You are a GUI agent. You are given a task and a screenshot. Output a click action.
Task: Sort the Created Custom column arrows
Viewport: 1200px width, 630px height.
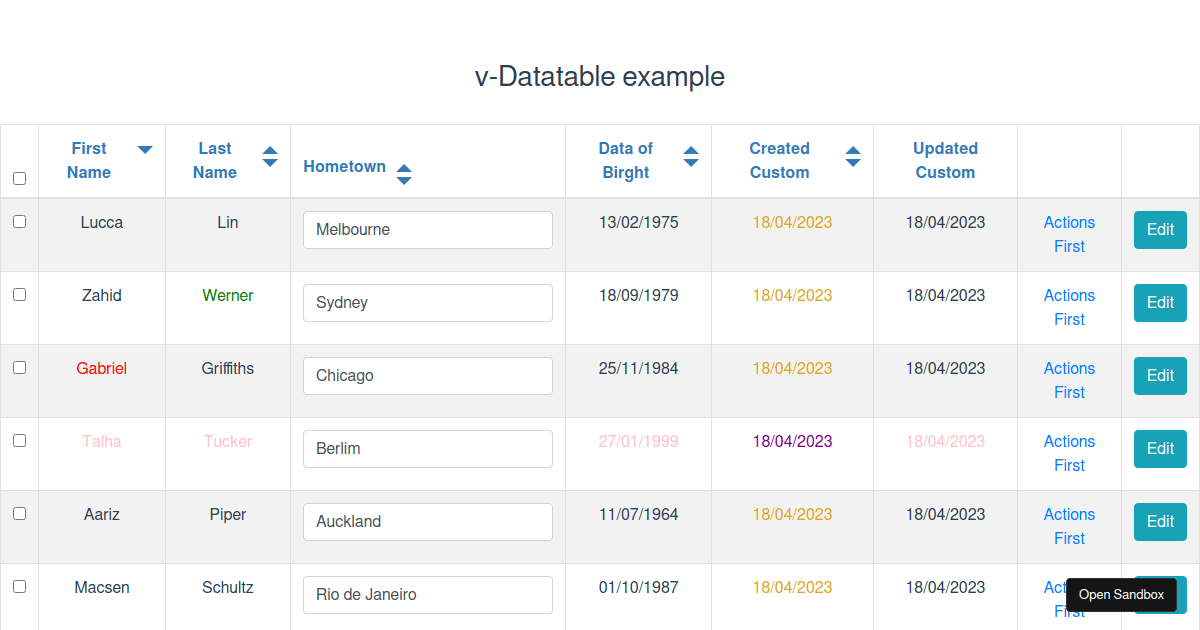(853, 156)
